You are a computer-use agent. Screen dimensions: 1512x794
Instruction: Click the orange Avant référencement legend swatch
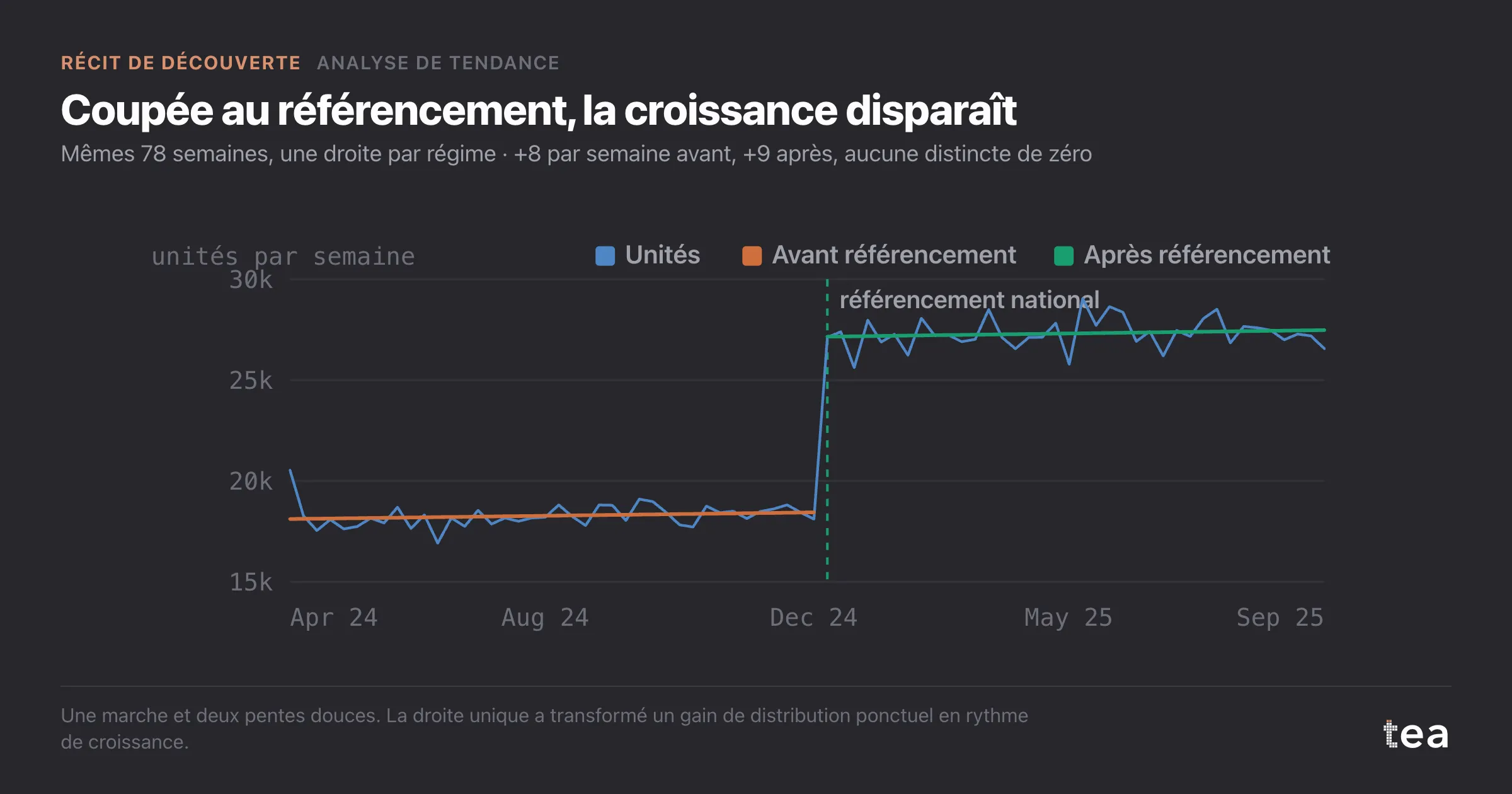tap(752, 256)
